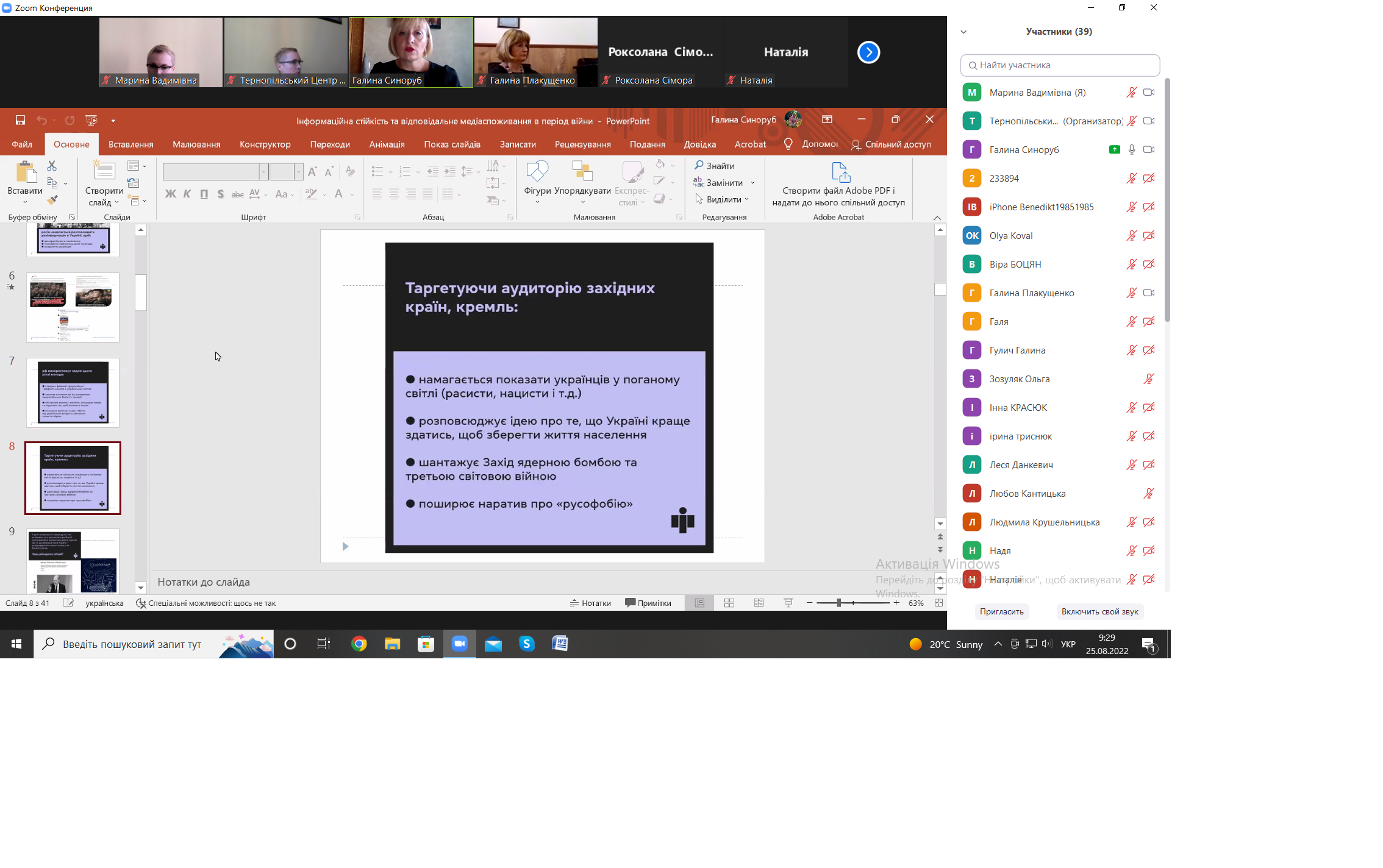Toggle strikethrough (abc) formatting
Image resolution: width=1383 pixels, height=868 pixels.
pyautogui.click(x=238, y=194)
